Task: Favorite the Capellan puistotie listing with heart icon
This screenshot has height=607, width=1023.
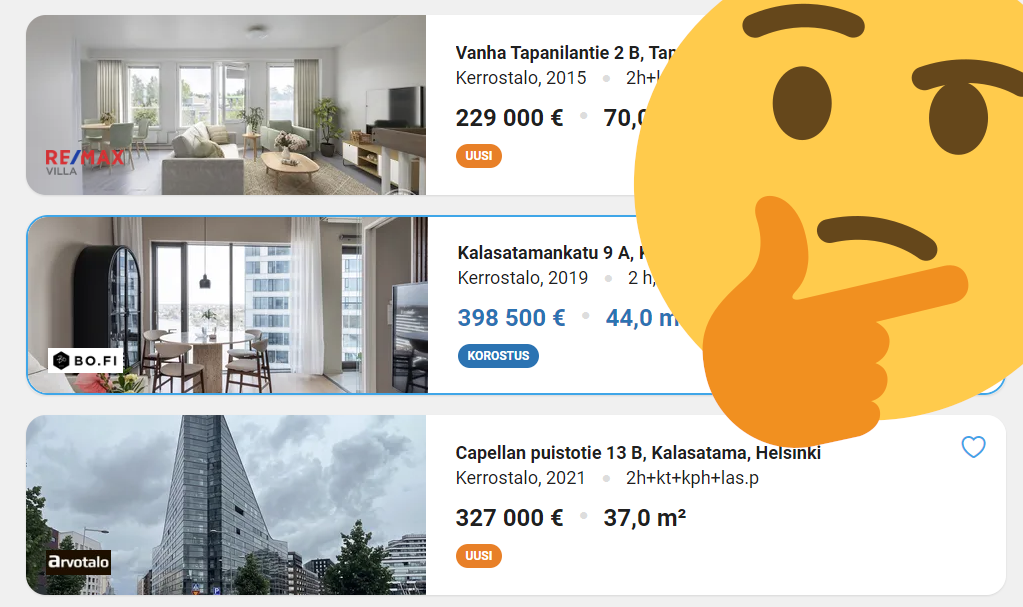Action: click(x=973, y=447)
